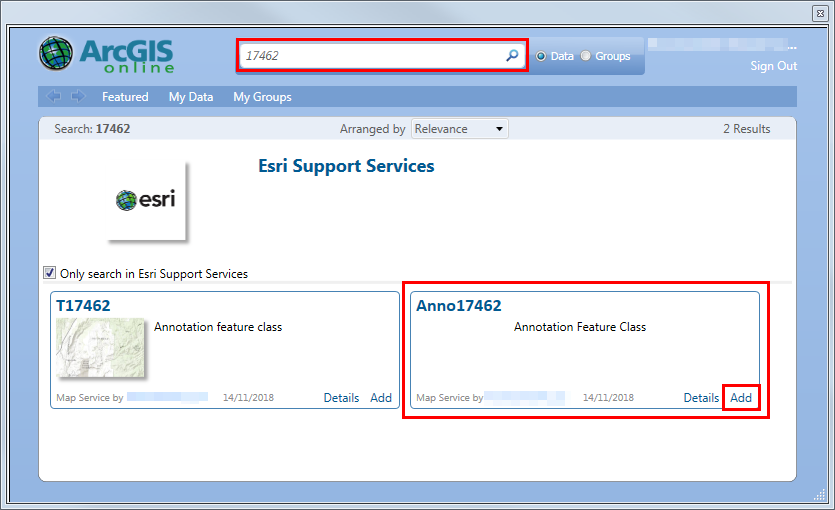Click the 2 Results count text
The width and height of the screenshot is (835, 510).
tap(746, 129)
